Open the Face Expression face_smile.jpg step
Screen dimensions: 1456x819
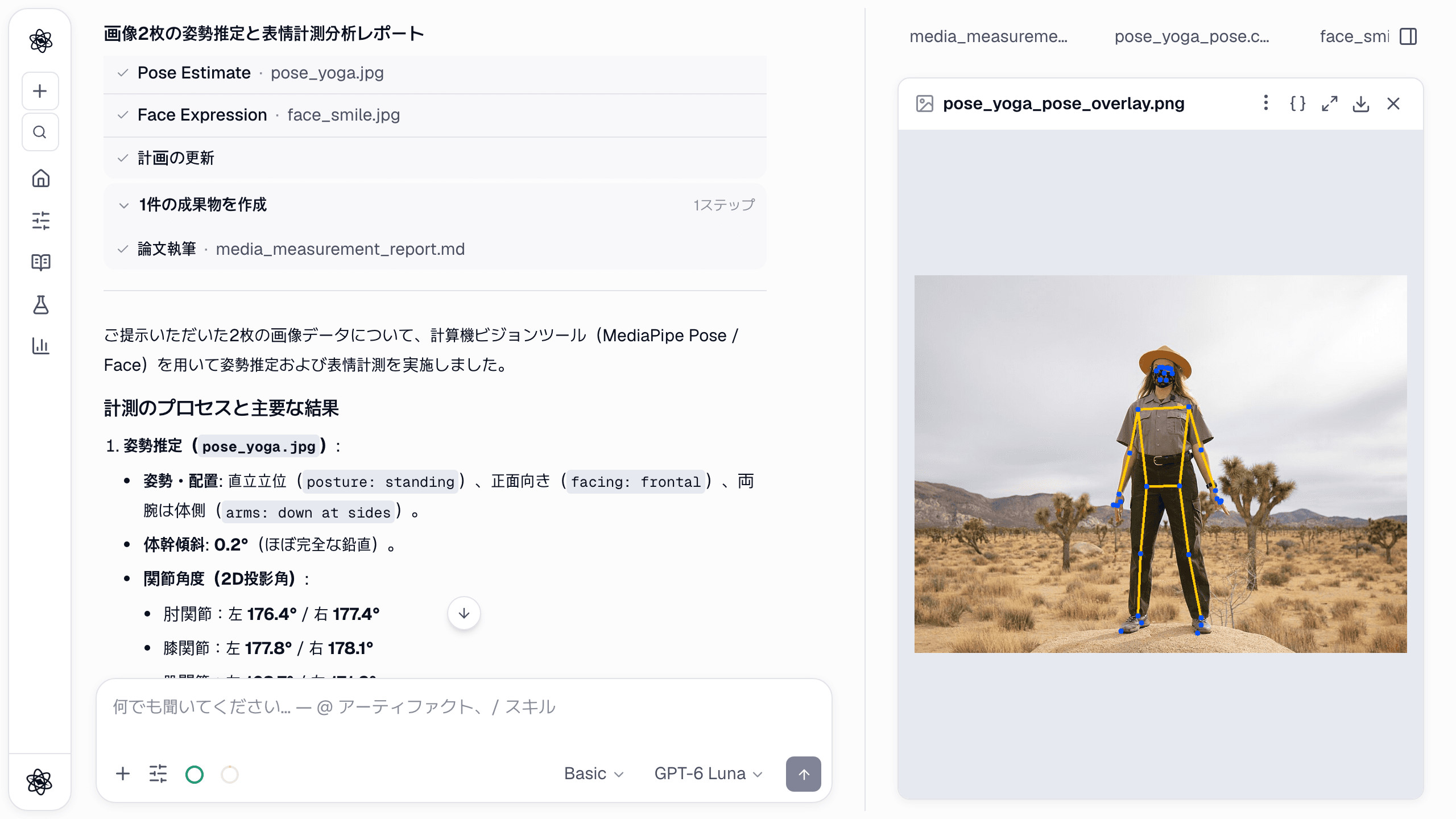(x=435, y=115)
